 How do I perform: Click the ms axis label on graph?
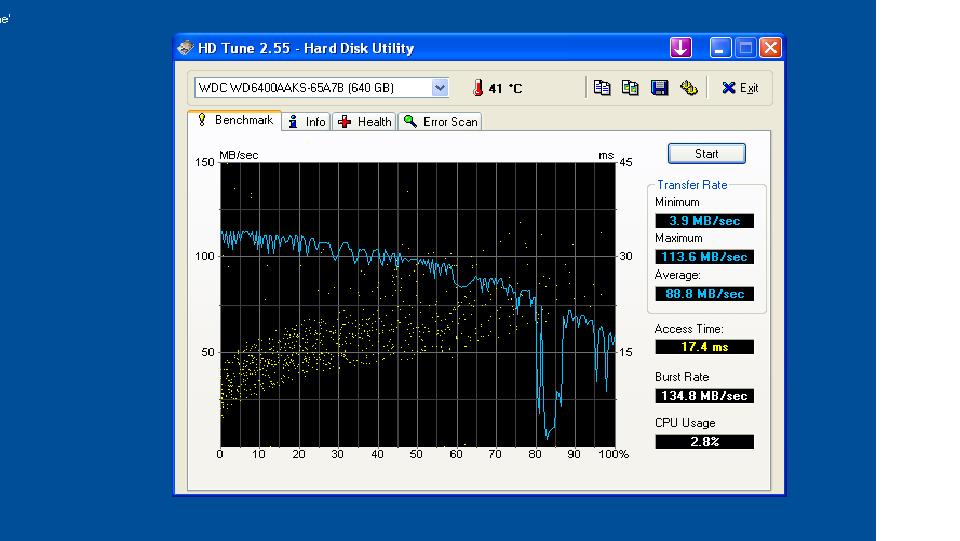tap(606, 155)
